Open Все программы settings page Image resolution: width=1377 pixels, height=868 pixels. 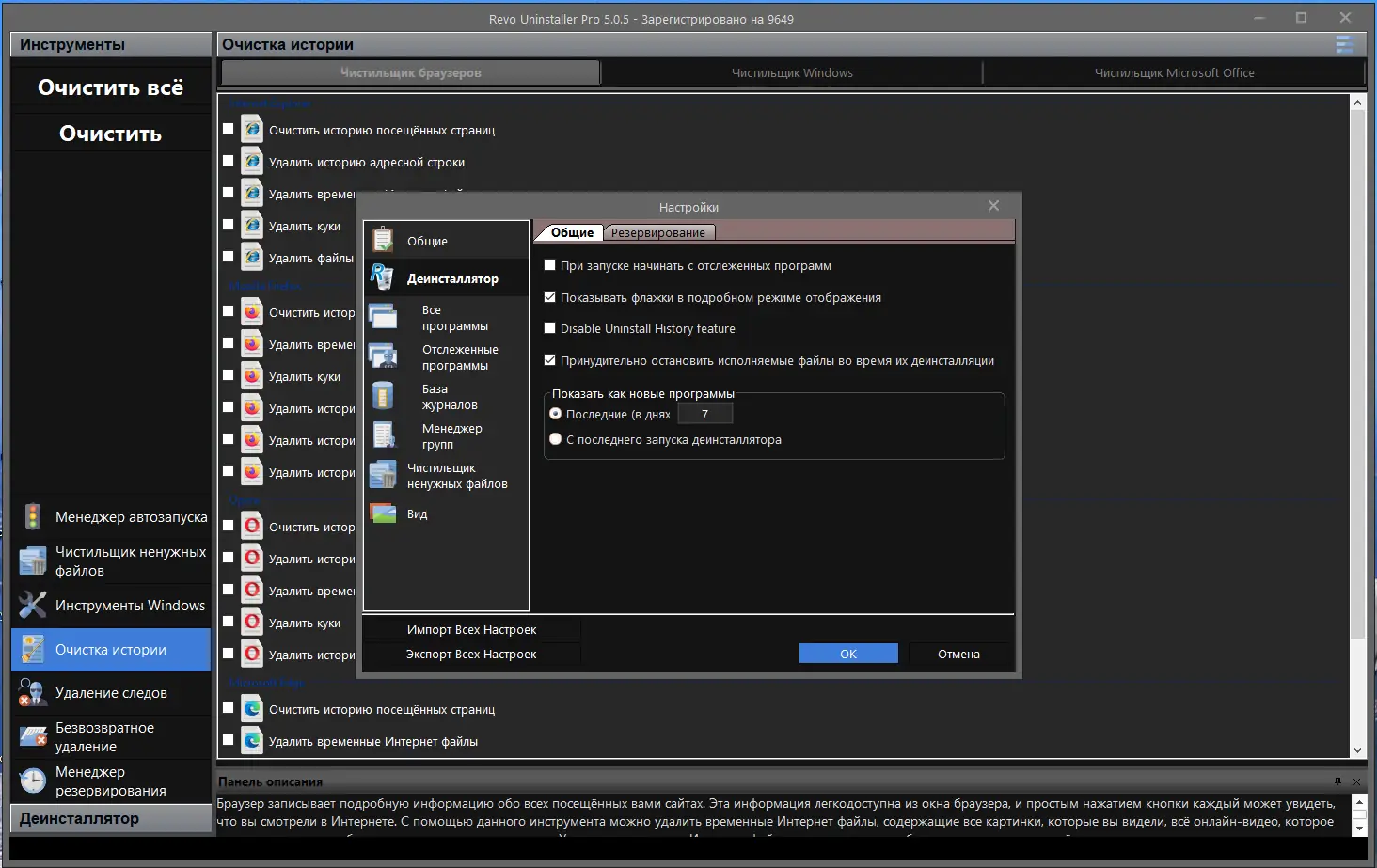click(446, 318)
